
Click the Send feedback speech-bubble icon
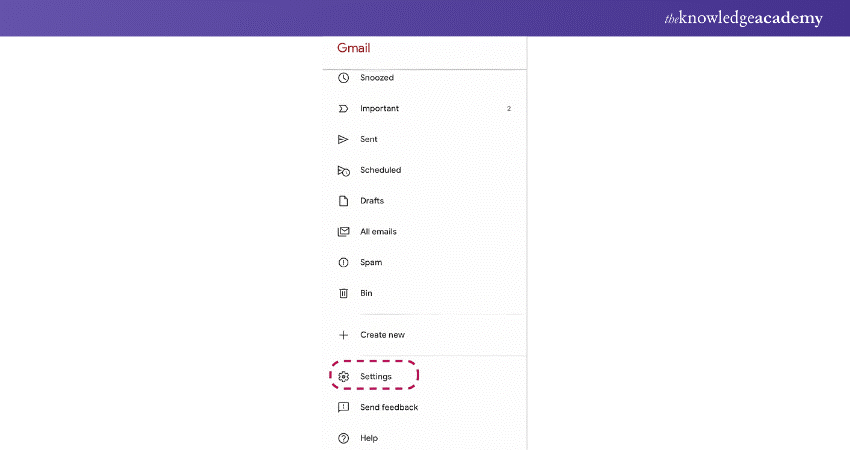click(343, 407)
